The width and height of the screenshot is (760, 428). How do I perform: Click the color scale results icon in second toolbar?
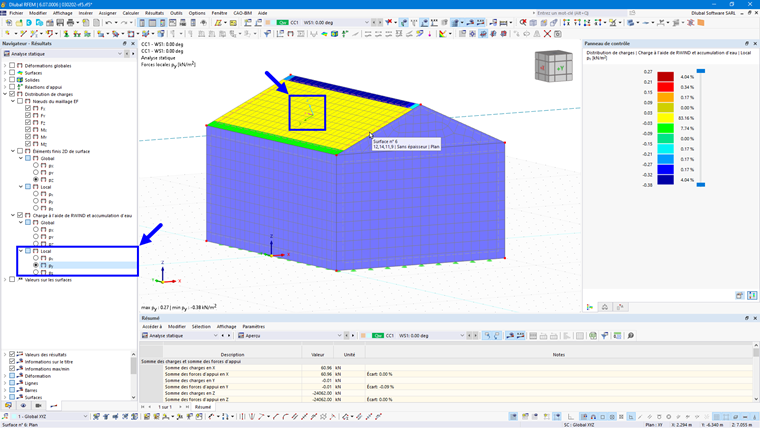click(x=443, y=34)
